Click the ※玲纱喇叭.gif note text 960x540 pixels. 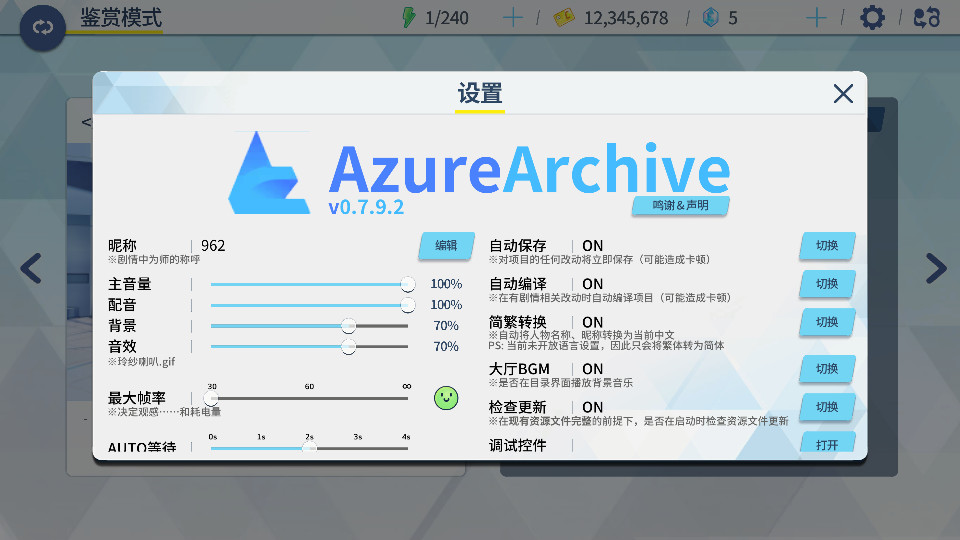click(x=141, y=361)
